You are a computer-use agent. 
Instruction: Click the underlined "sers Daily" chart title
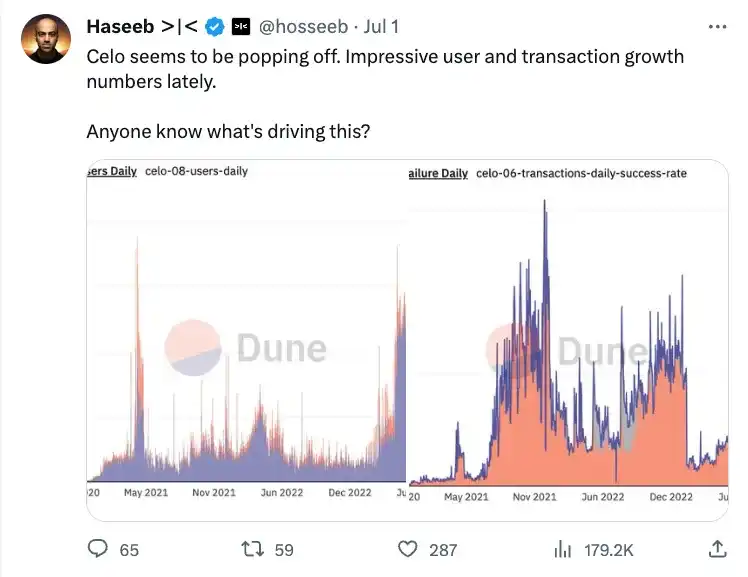[112, 171]
